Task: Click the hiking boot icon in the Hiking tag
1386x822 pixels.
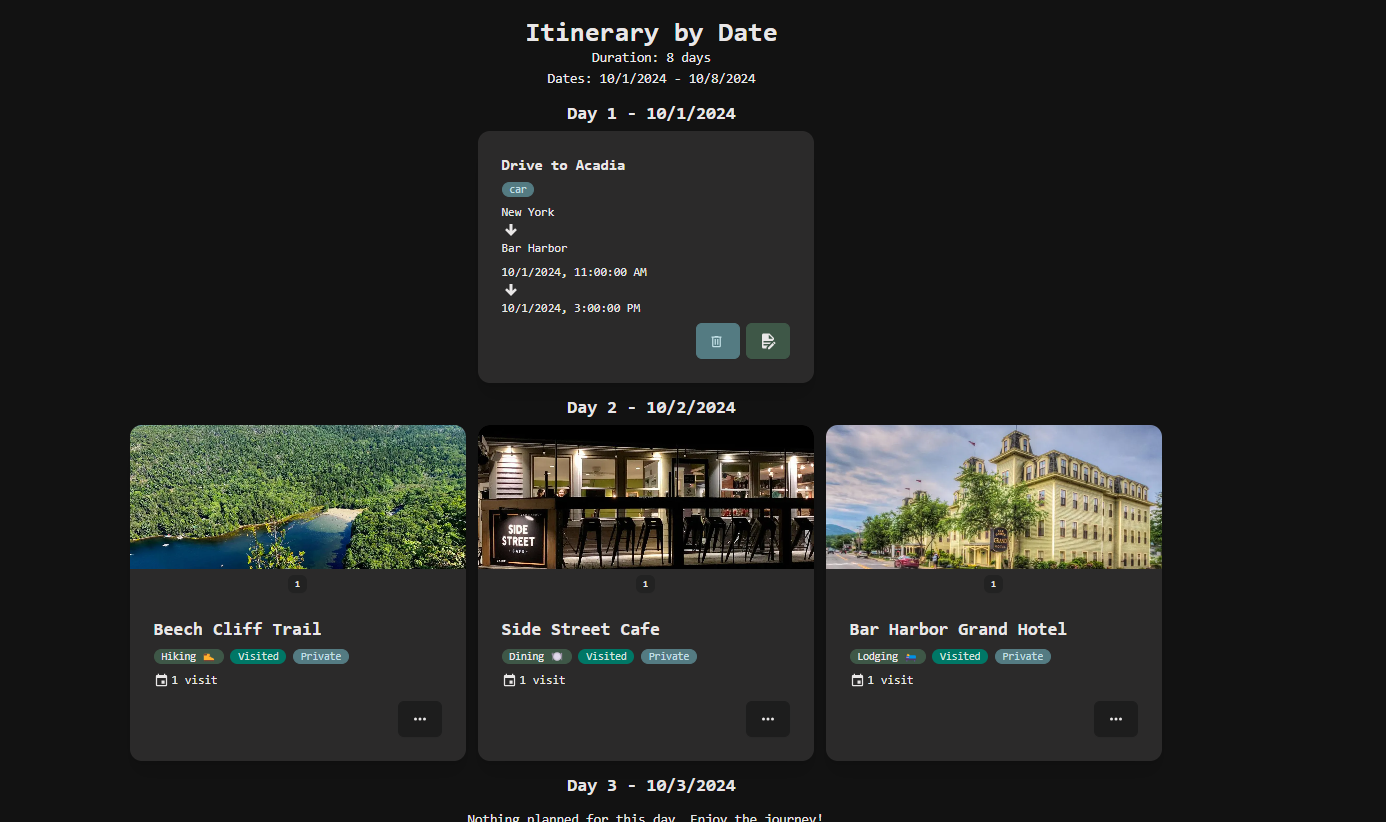Action: click(x=209, y=656)
